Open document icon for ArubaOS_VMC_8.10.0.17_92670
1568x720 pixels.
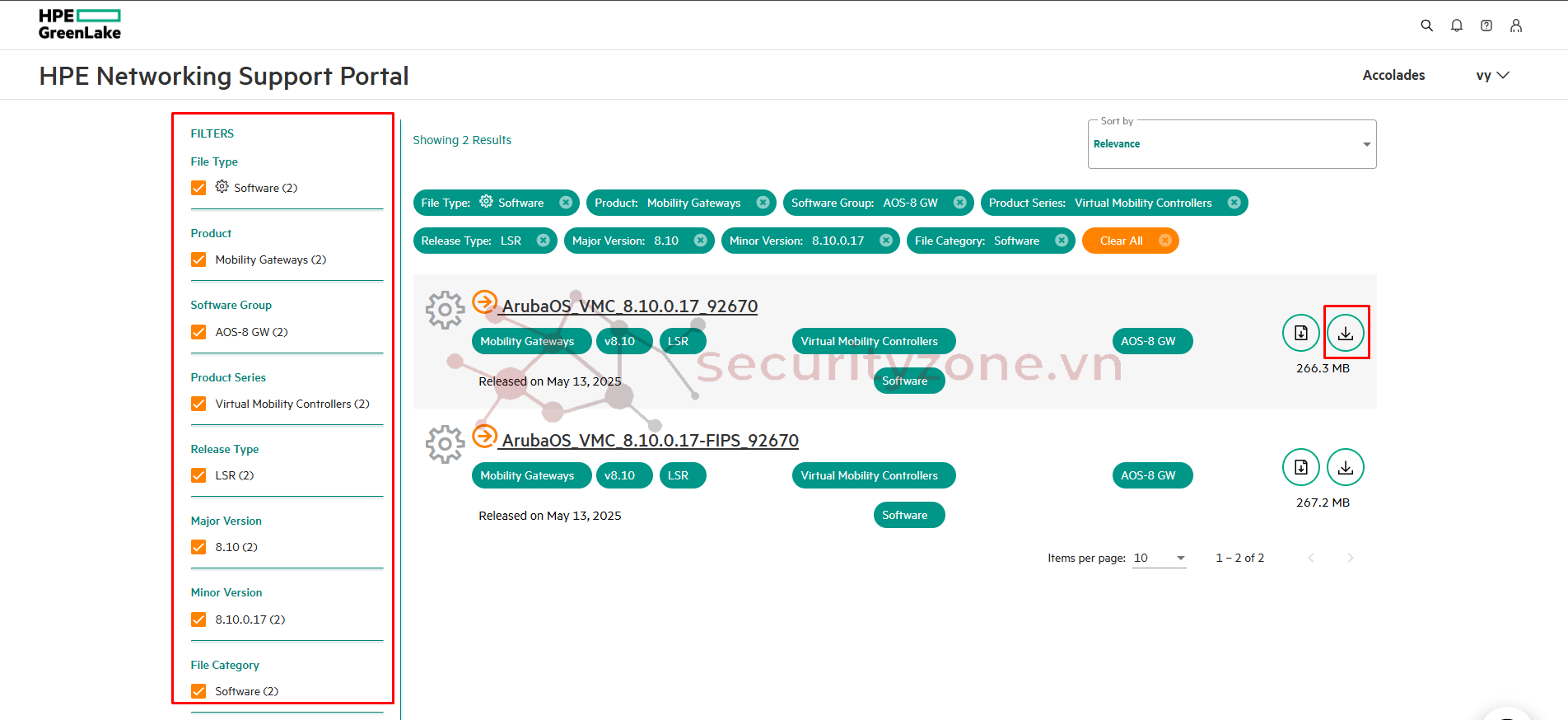tap(1301, 333)
